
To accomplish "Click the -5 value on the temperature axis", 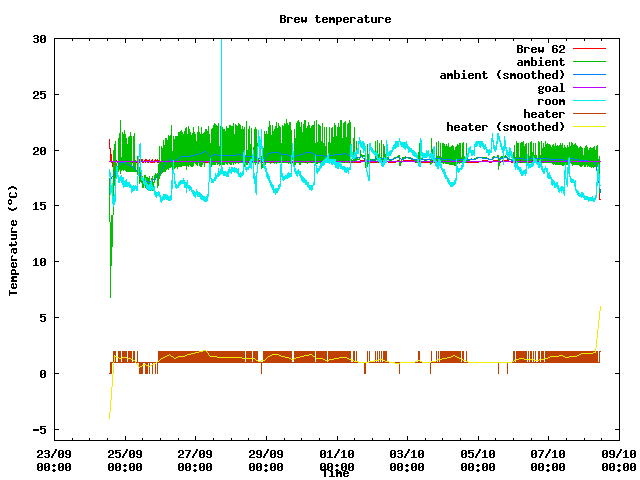I will tap(39, 430).
